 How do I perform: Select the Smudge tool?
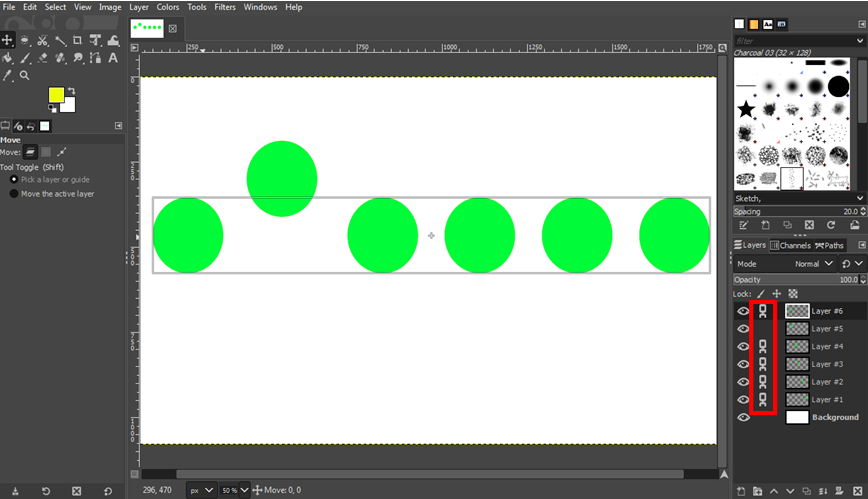click(78, 58)
